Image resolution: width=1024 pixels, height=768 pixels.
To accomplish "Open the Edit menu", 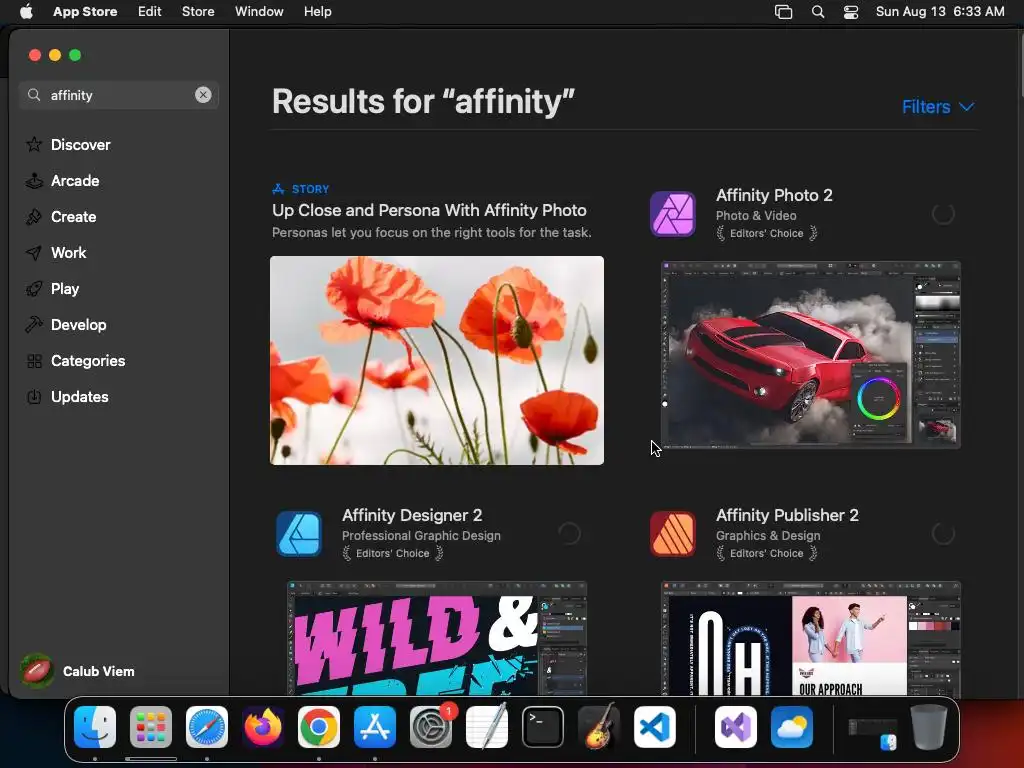I will point(150,12).
